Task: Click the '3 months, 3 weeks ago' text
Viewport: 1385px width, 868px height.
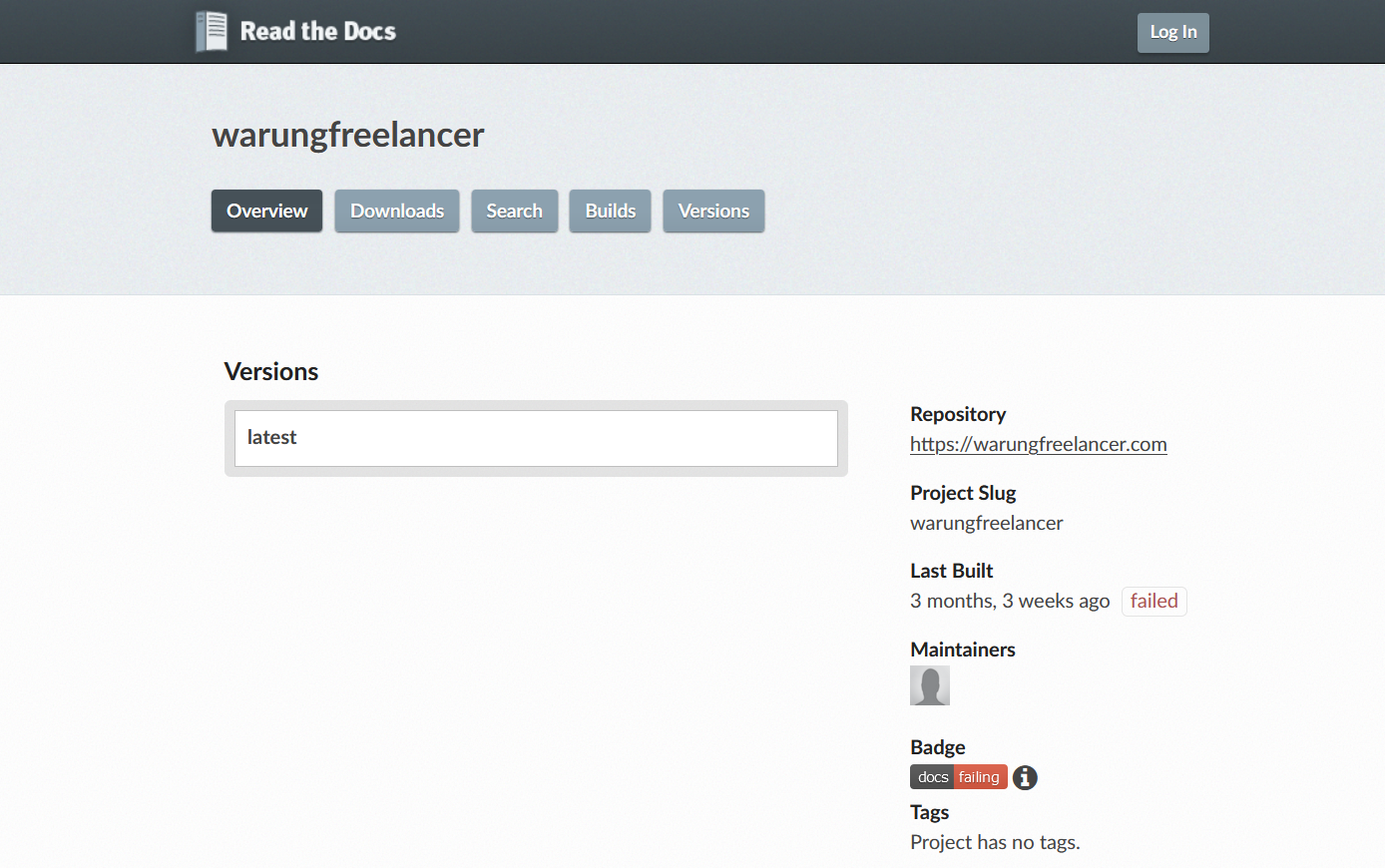Action: [1009, 601]
